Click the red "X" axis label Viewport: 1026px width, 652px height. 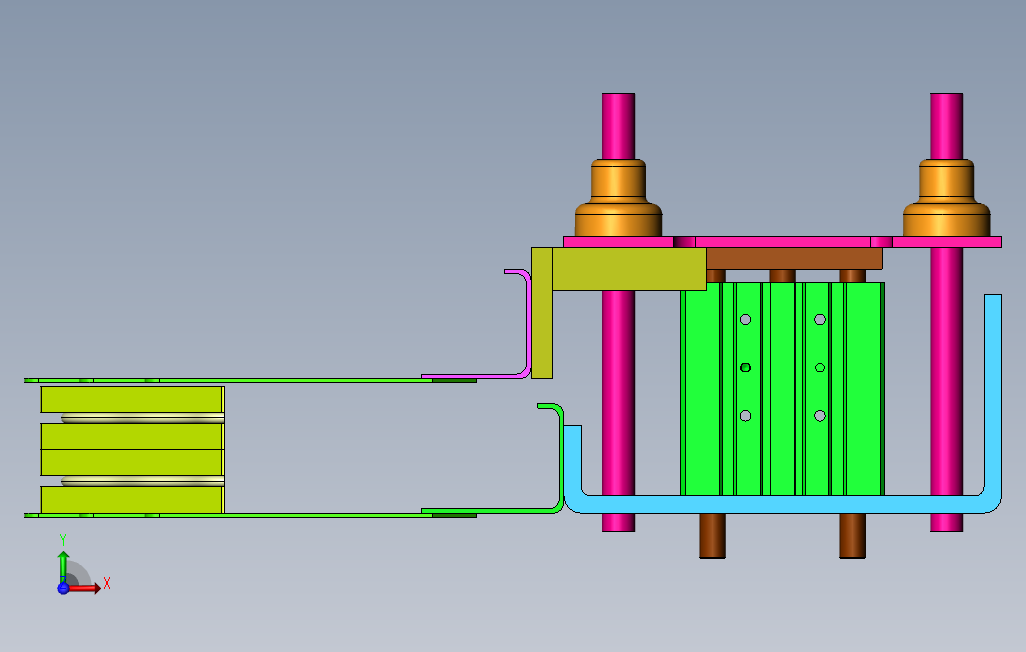click(107, 583)
